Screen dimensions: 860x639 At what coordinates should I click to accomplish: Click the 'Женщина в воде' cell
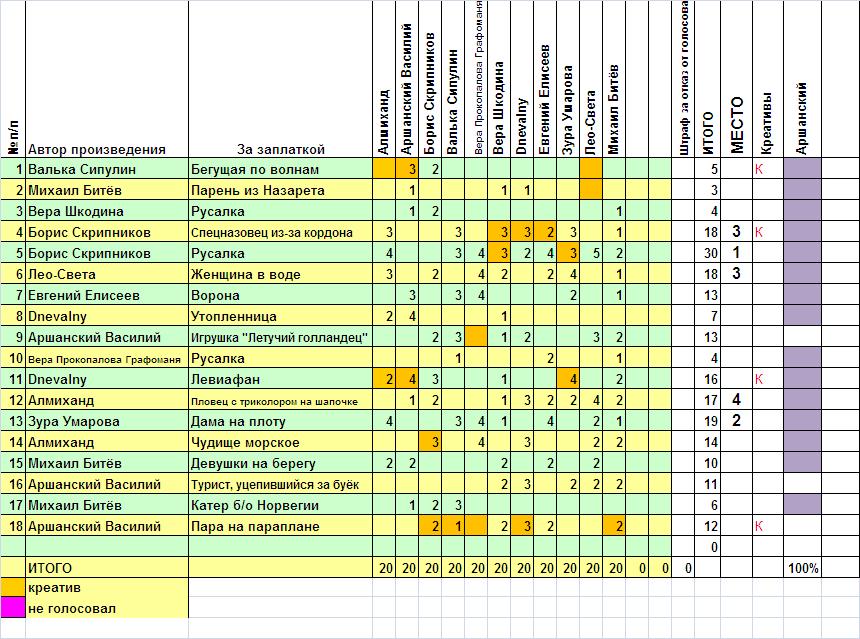tap(280, 274)
